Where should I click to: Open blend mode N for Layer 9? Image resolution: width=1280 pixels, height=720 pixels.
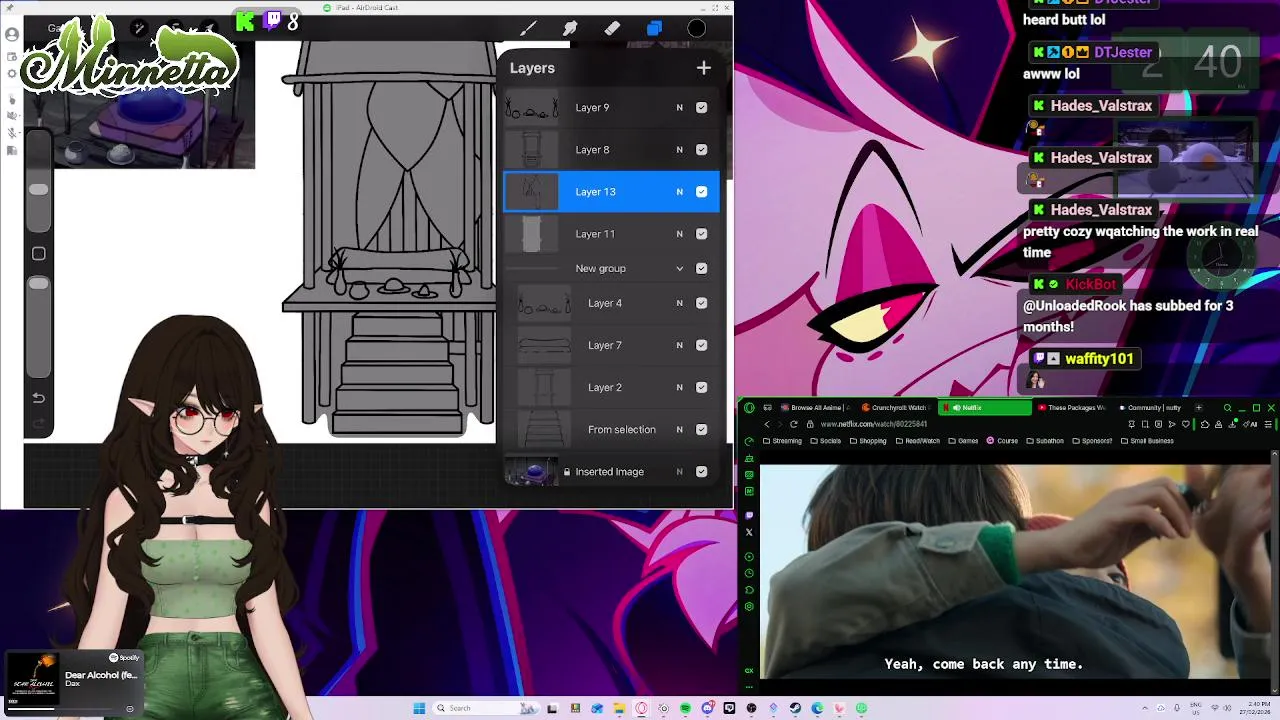679,107
